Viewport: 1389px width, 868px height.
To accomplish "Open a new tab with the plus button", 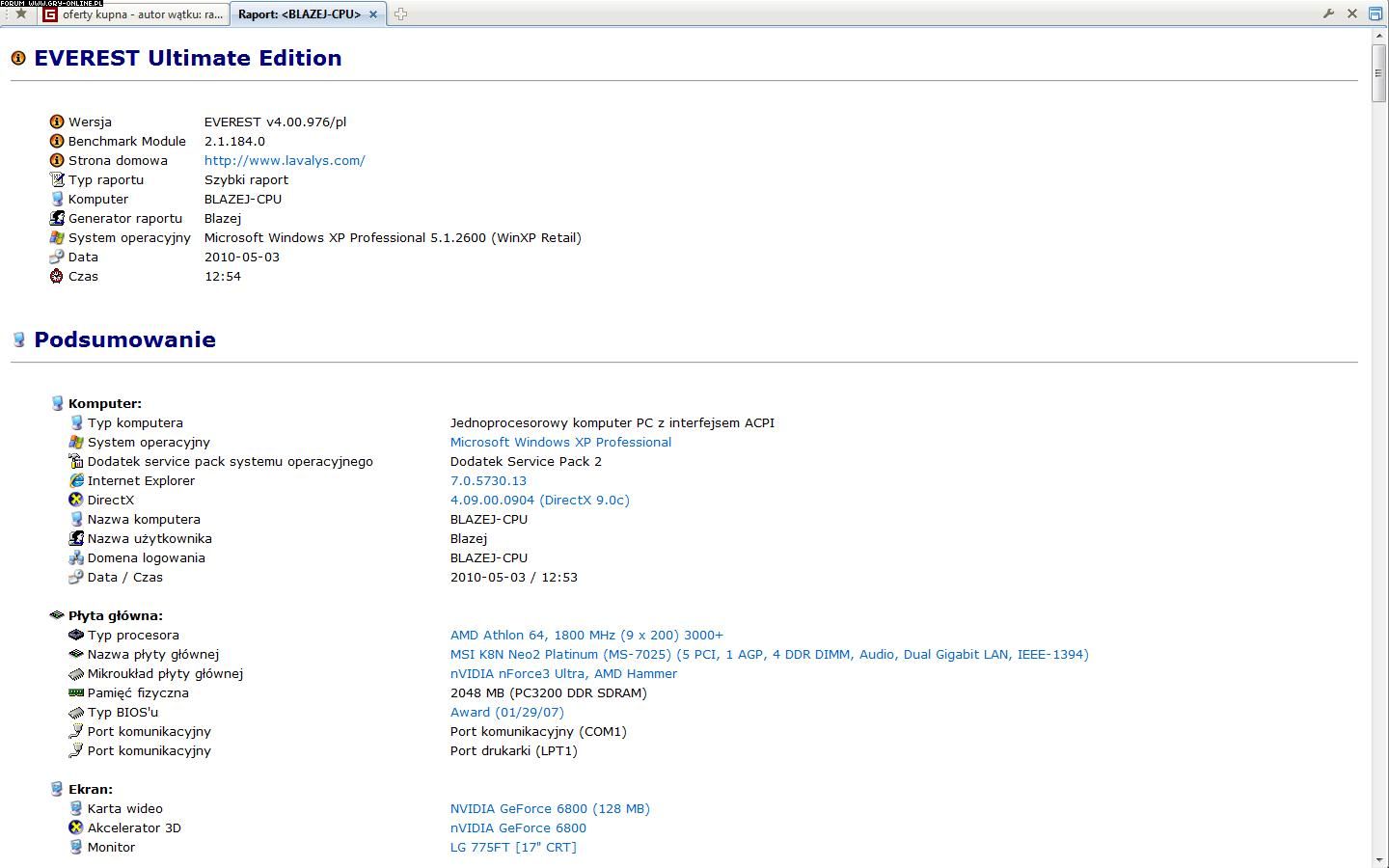I will 400,14.
